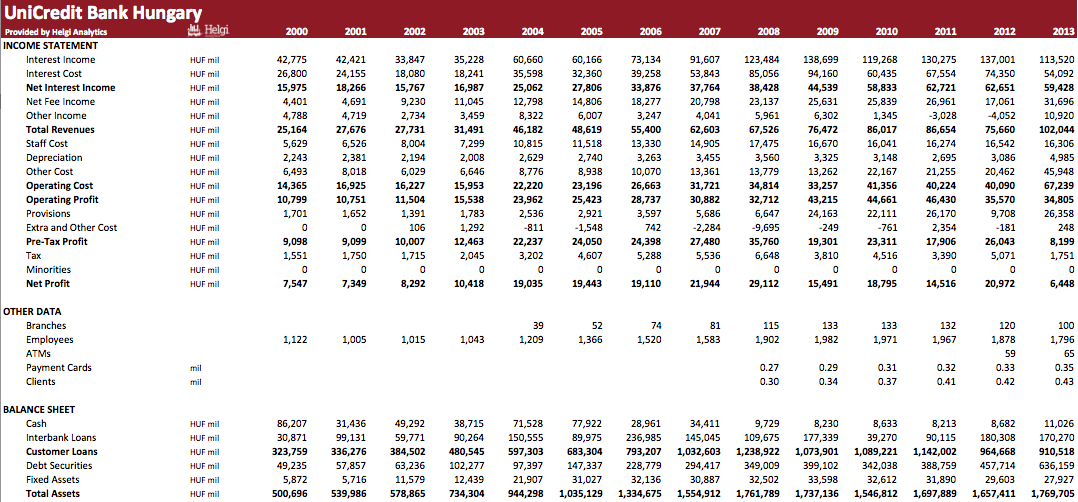Click Employees value 1,982

[826, 340]
